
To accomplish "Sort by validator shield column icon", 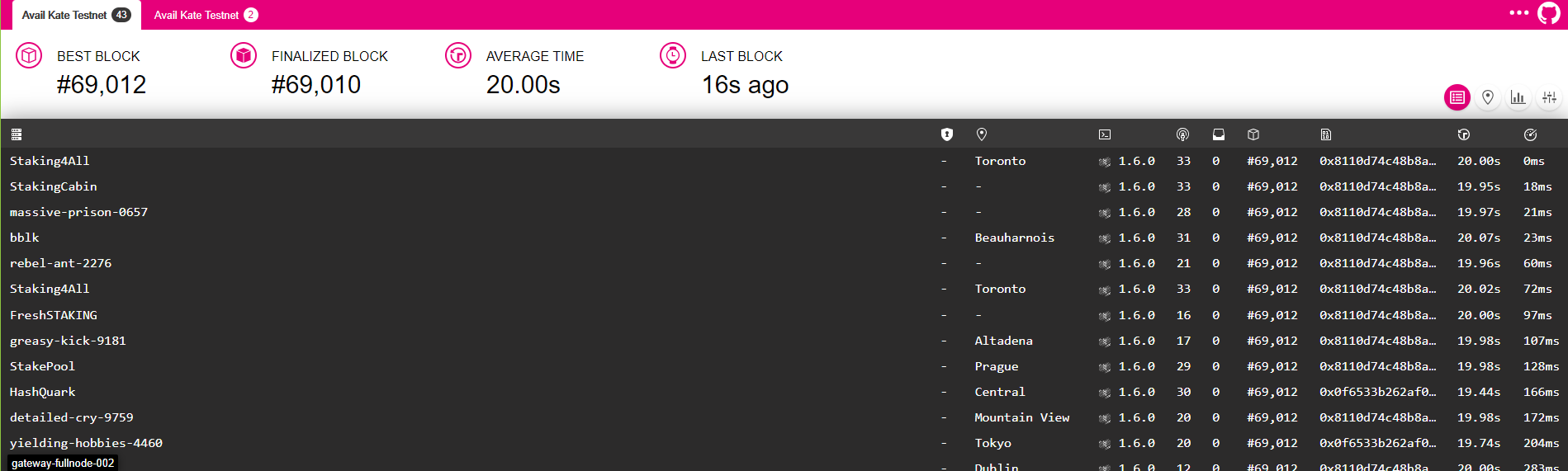I will 947,134.
